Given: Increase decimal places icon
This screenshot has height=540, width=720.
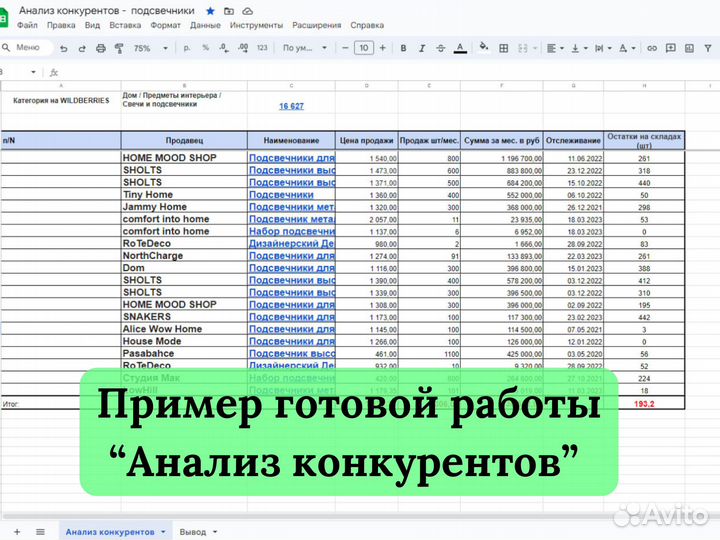Looking at the screenshot, I should (x=243, y=48).
